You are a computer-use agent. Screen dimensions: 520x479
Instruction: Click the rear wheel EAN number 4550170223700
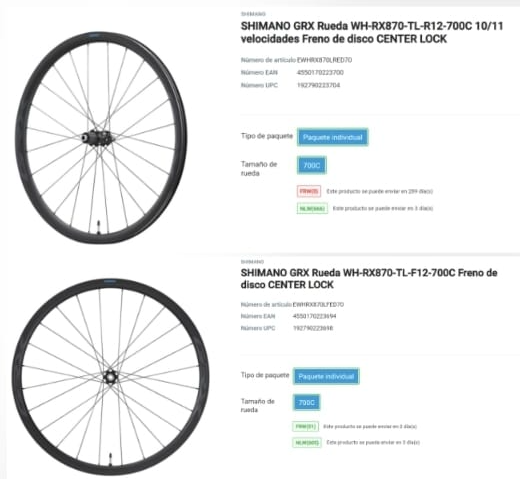point(320,72)
